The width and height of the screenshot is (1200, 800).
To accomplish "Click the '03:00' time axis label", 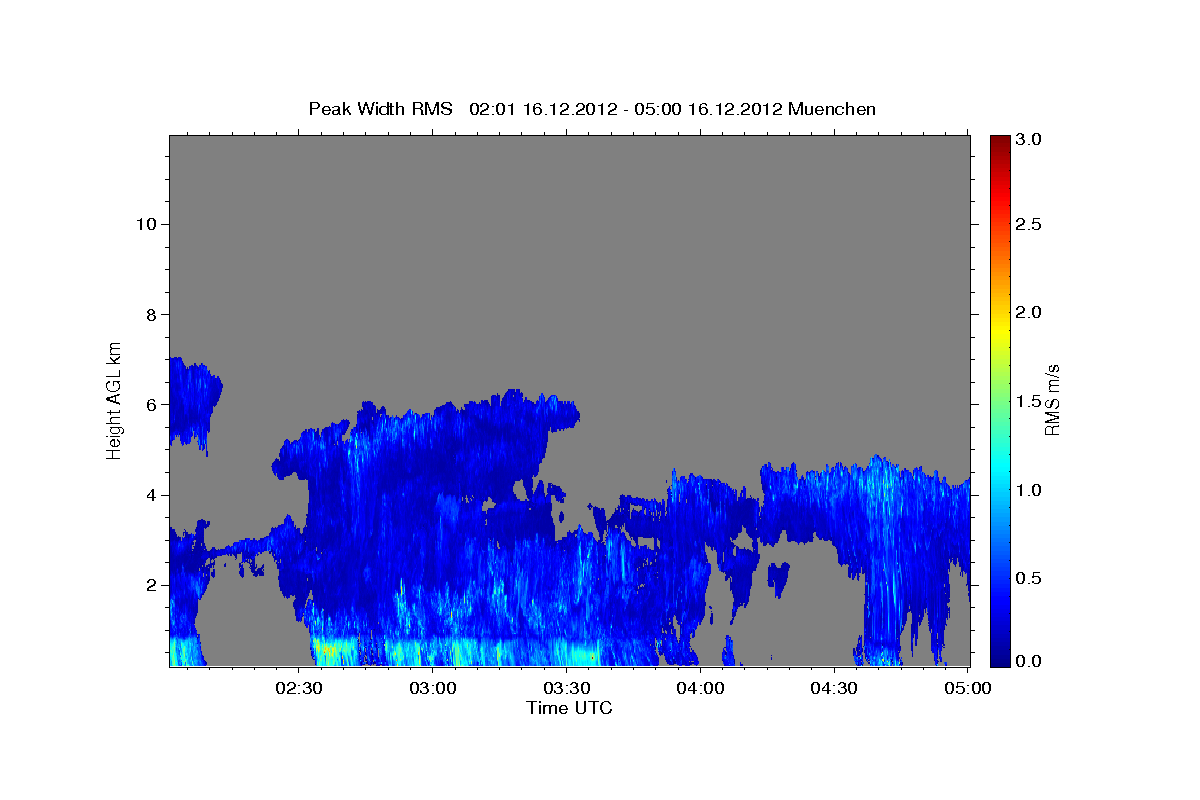I will click(434, 688).
